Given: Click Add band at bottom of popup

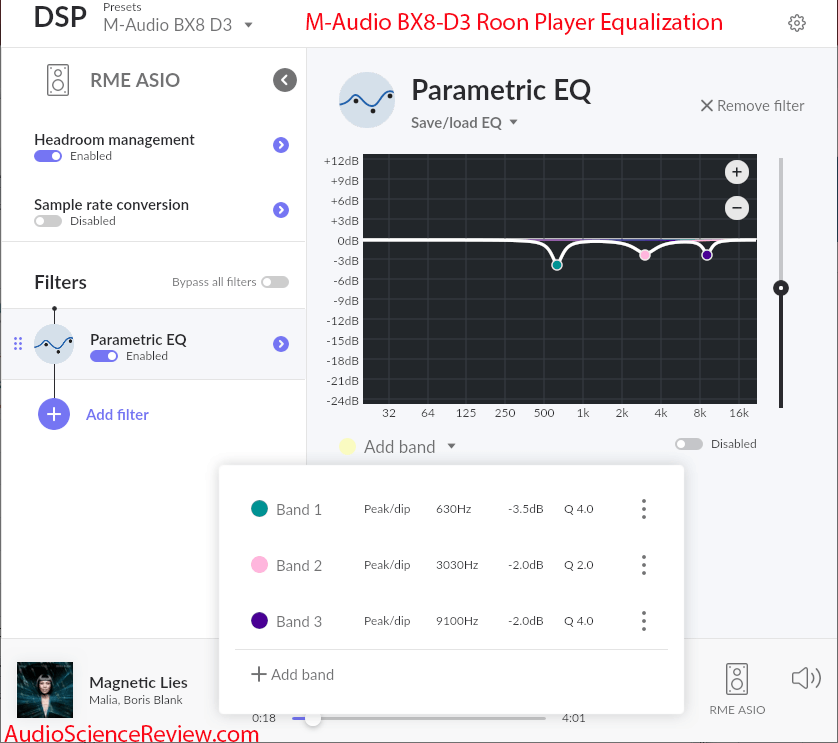Looking at the screenshot, I should tap(292, 675).
